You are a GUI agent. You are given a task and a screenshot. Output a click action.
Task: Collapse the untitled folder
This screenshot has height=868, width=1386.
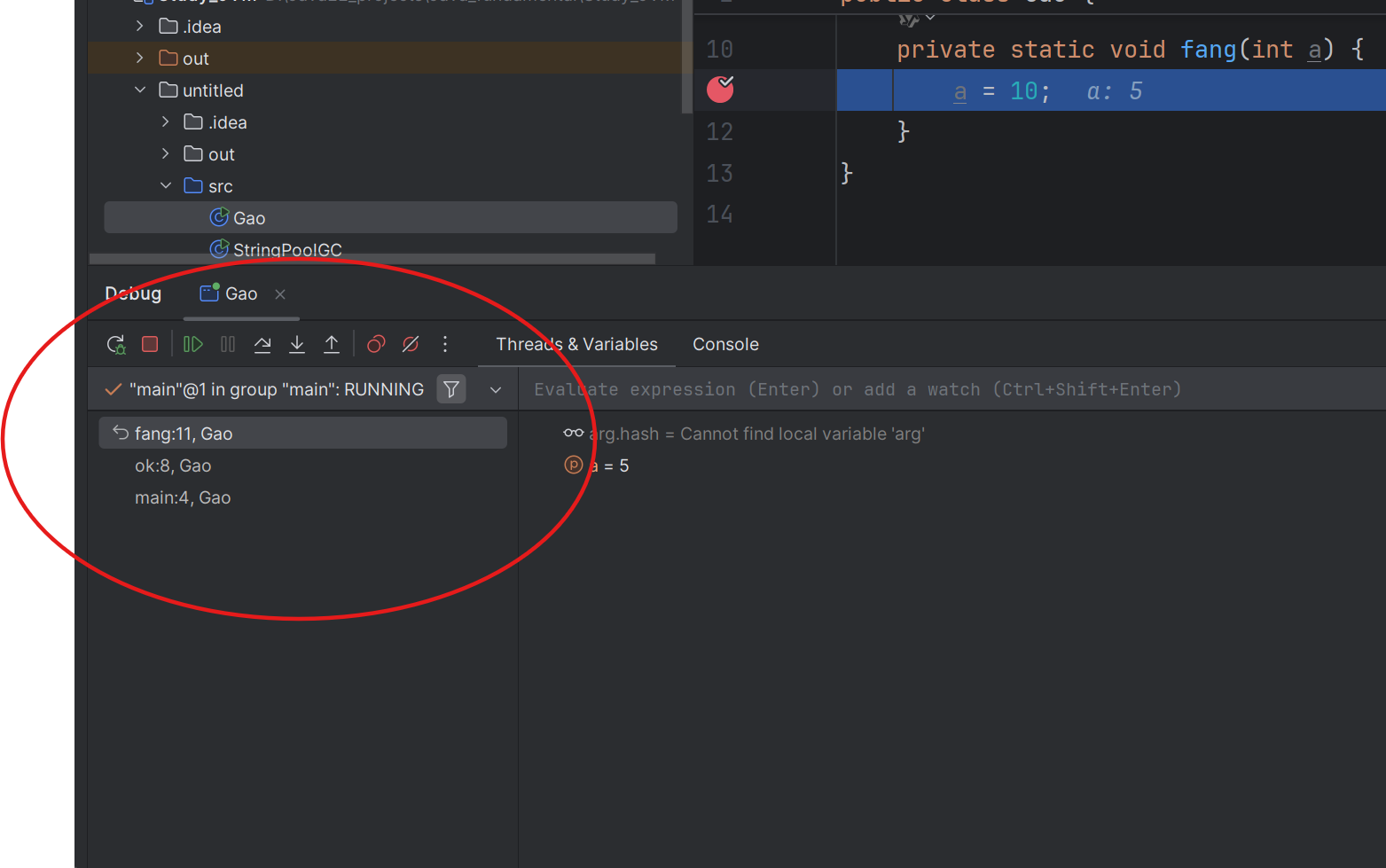click(140, 90)
